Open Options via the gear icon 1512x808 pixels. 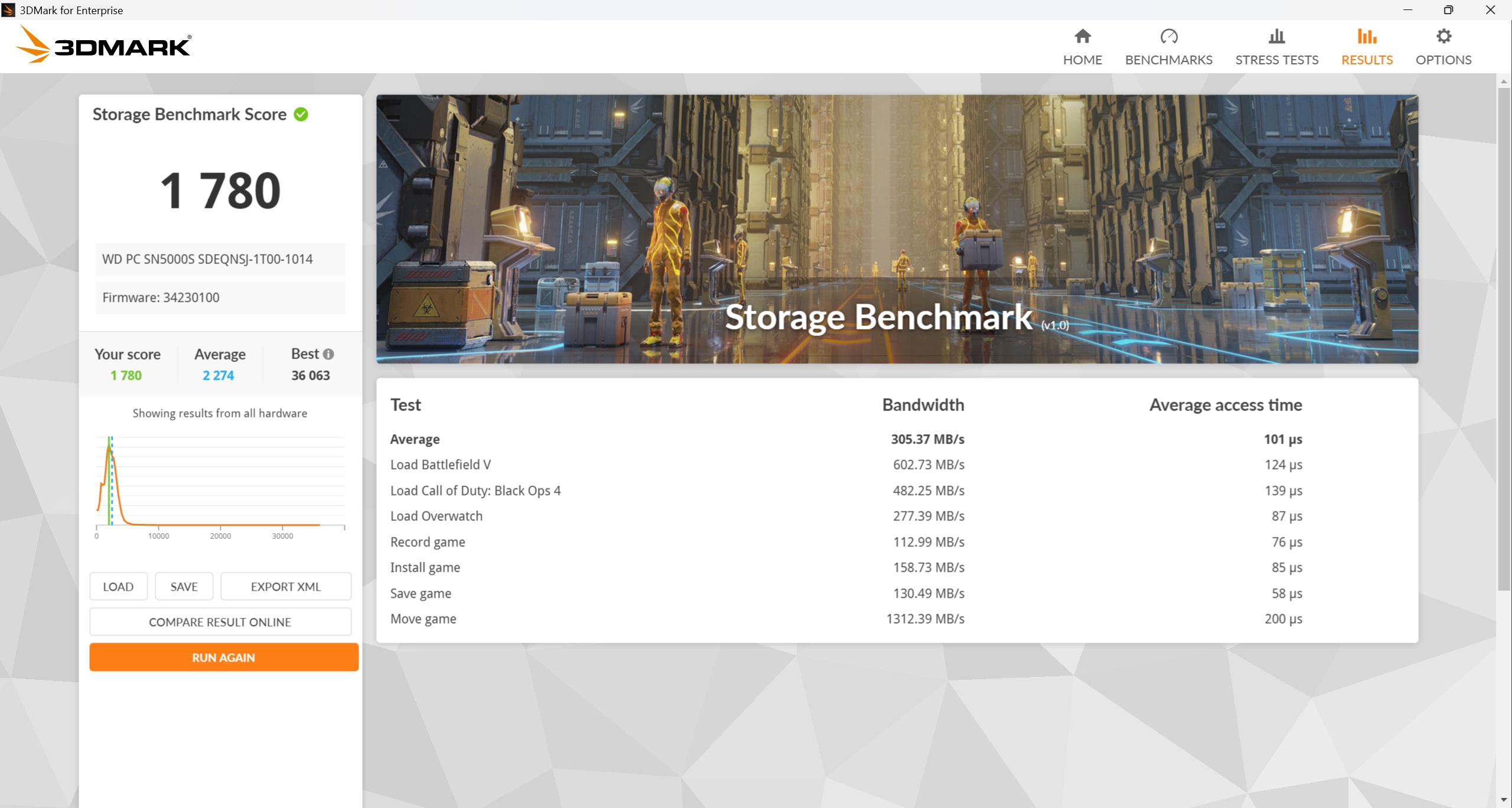pos(1443,37)
